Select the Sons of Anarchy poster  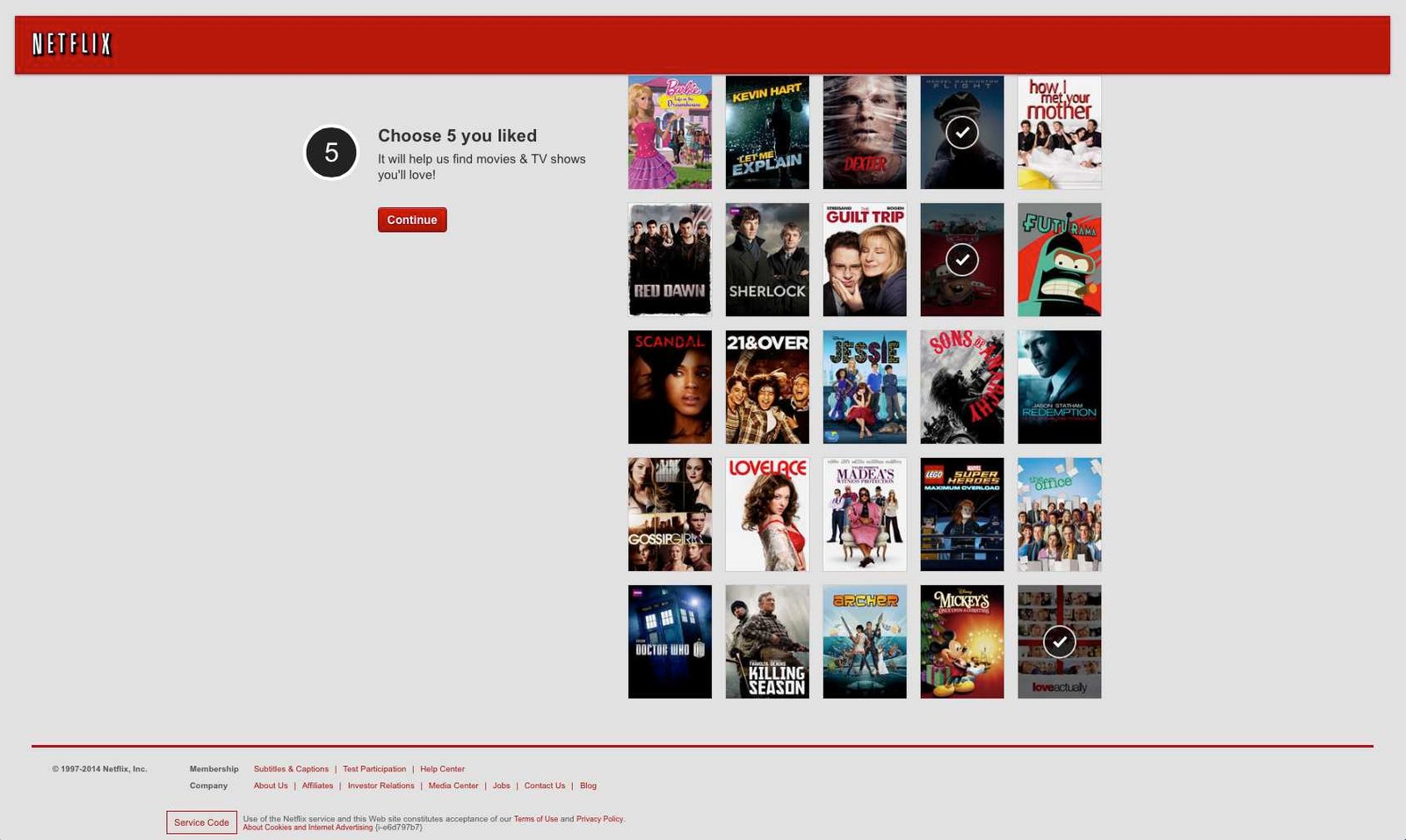coord(962,387)
